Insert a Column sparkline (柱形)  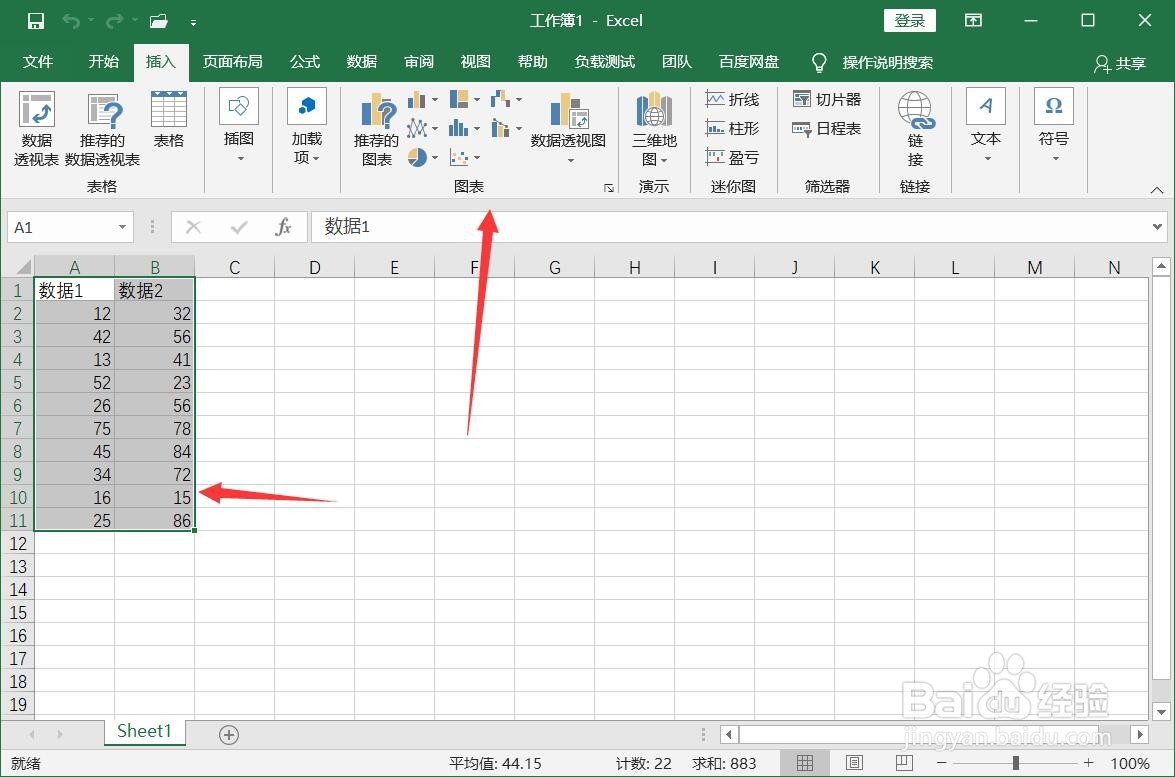pos(732,128)
